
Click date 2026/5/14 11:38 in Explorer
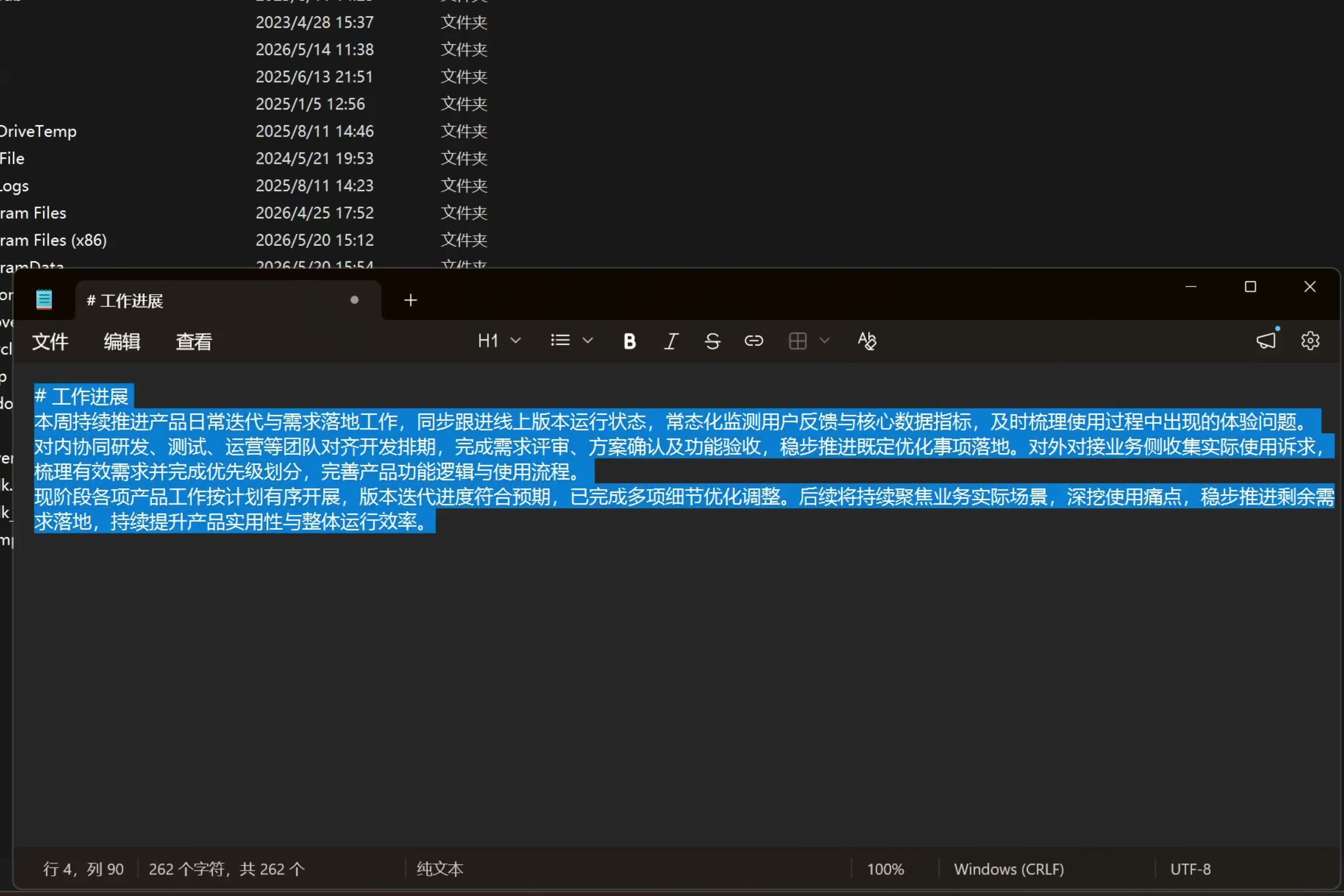(x=314, y=50)
